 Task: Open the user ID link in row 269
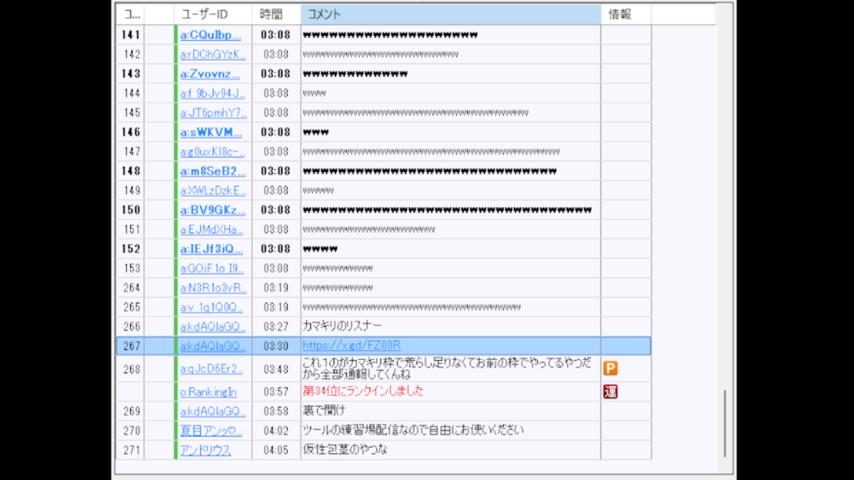pos(213,411)
